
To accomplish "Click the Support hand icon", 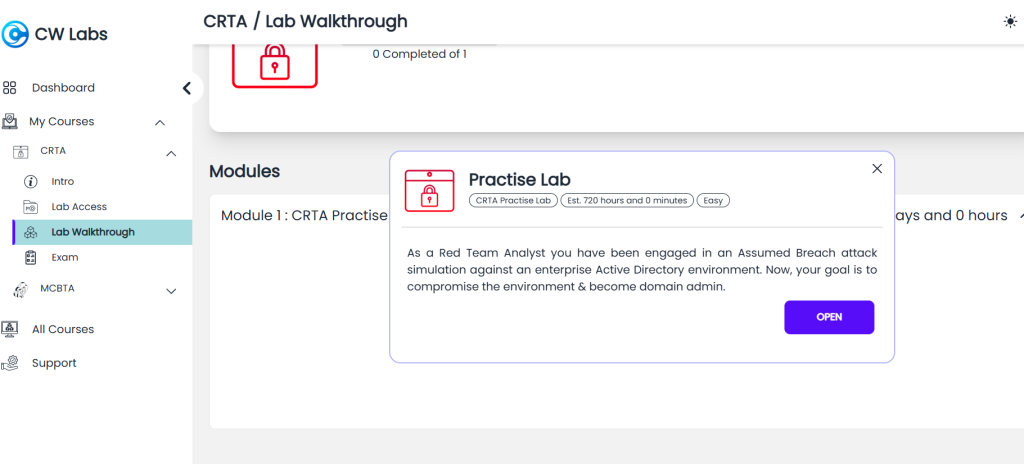I will tap(10, 363).
